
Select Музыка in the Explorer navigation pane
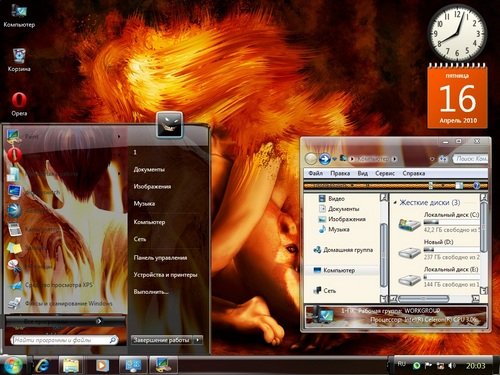(334, 229)
